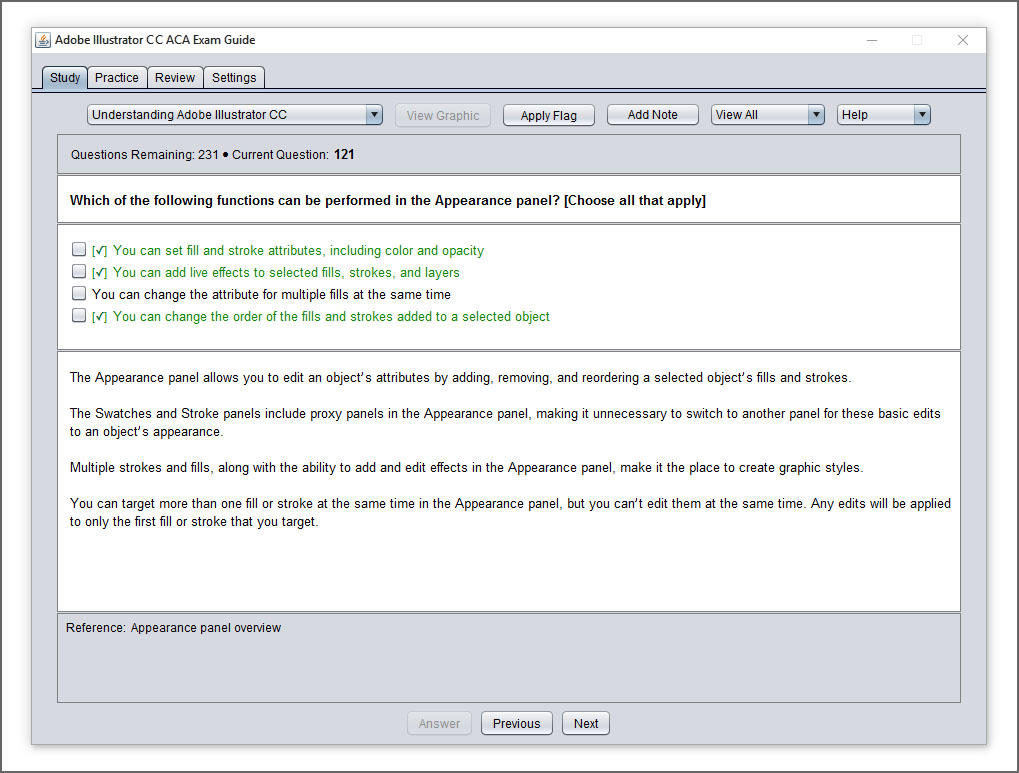
Task: Minimize the Exam Guide window
Action: [872, 40]
